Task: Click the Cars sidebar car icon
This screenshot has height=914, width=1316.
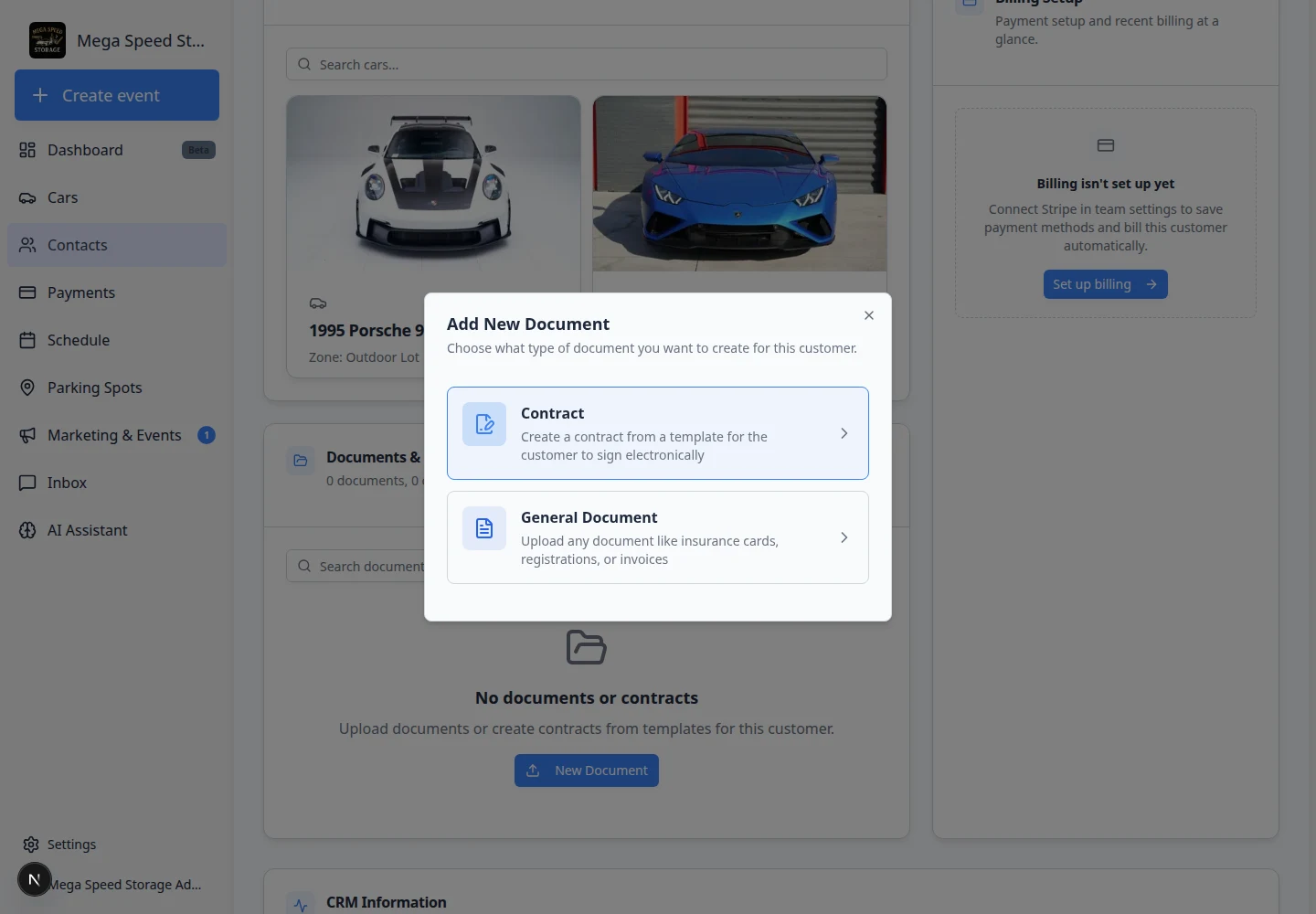Action: click(x=27, y=197)
